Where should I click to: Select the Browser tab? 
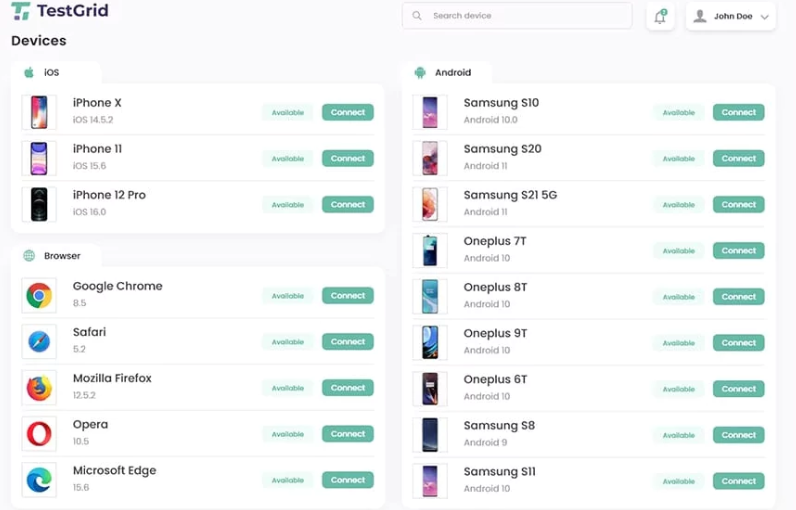point(56,256)
